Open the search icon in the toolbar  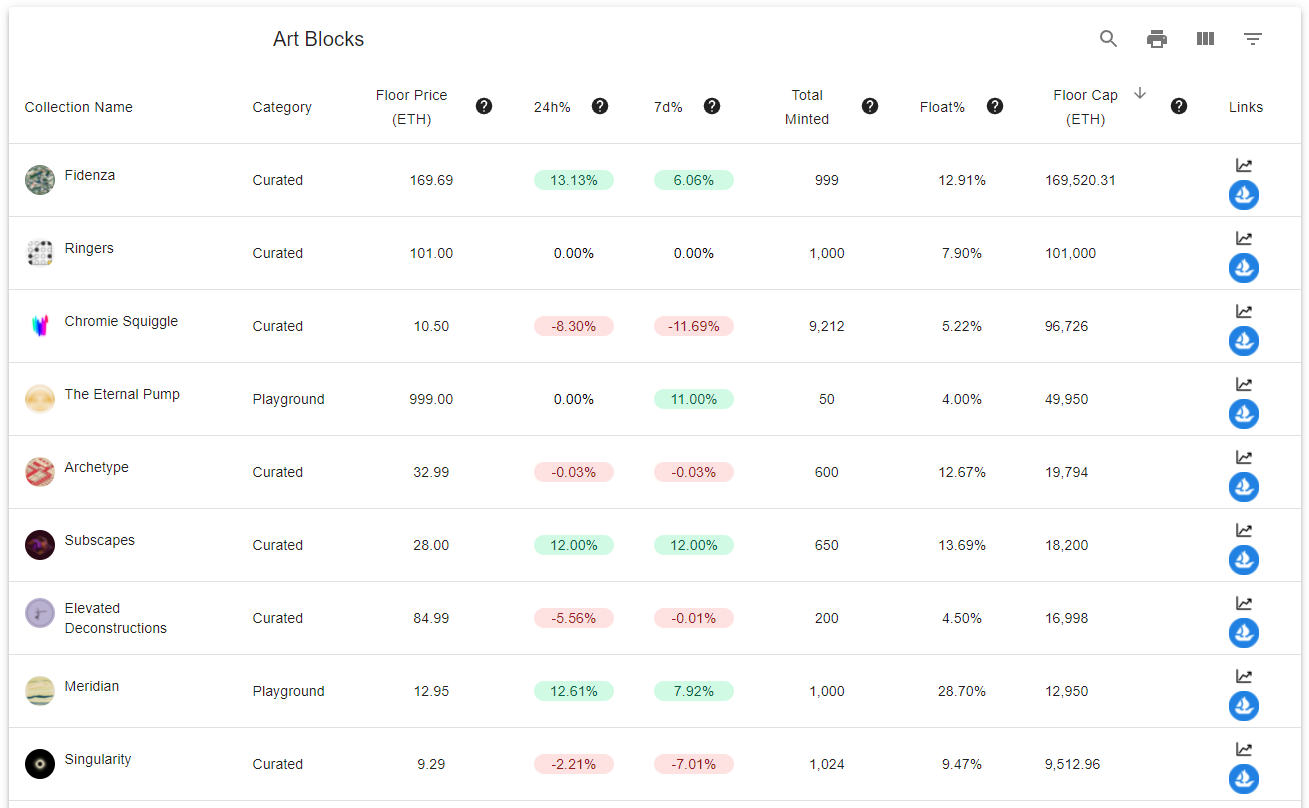click(x=1107, y=38)
